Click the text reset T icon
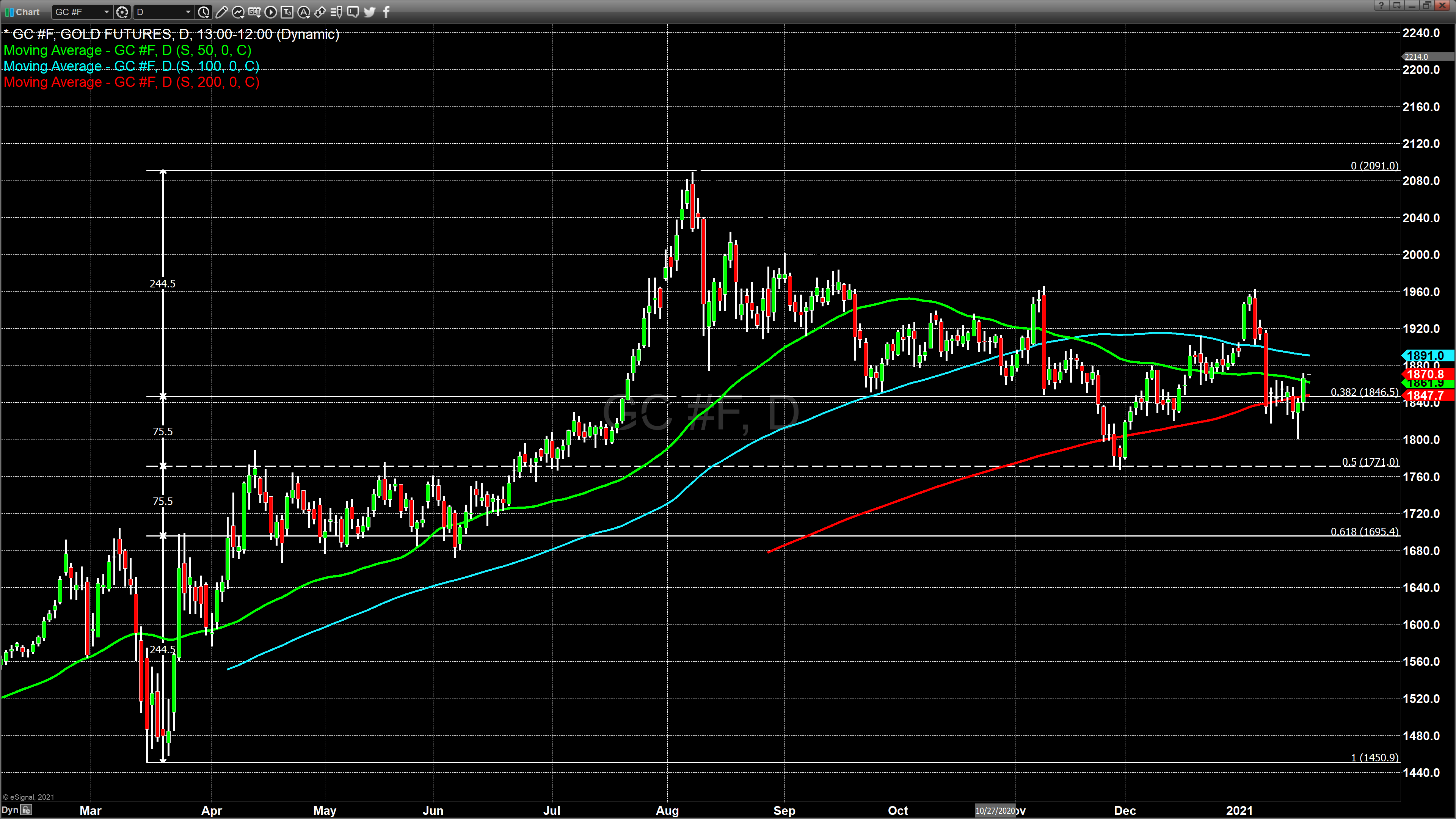 pos(287,12)
